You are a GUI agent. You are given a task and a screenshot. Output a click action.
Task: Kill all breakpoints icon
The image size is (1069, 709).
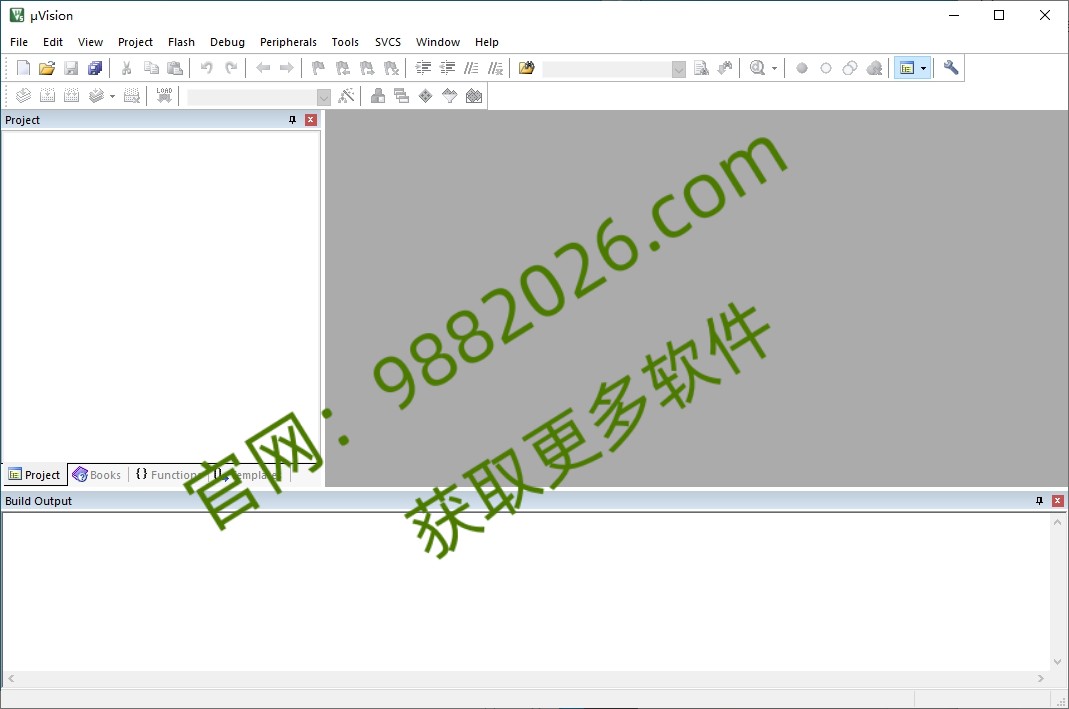click(874, 68)
